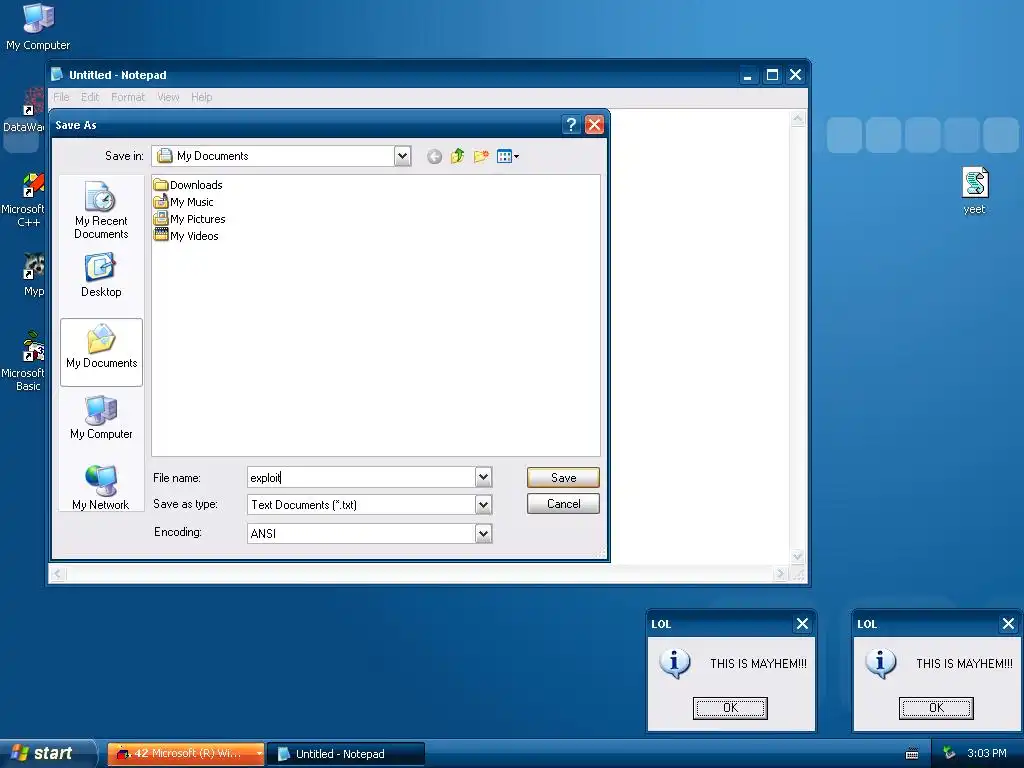Screen dimensions: 1024x768
Task: Close the right LOL message box
Action: [1008, 624]
